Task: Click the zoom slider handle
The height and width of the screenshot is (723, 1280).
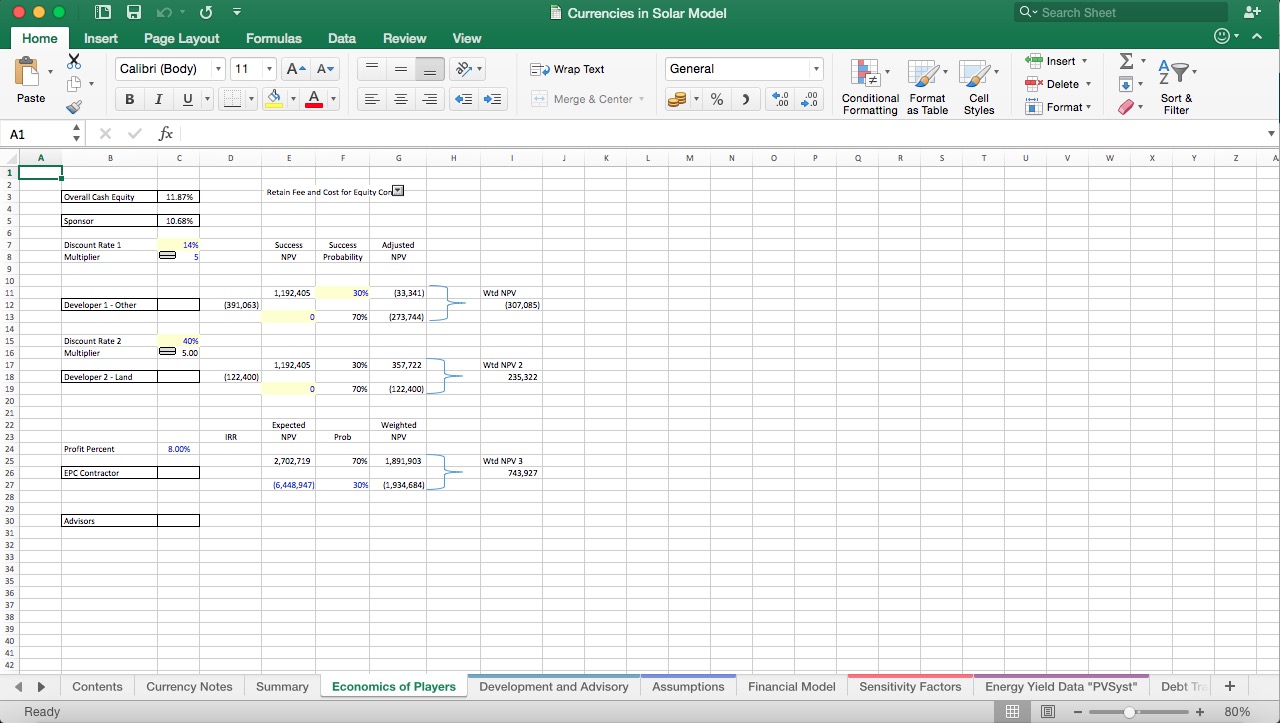Action: [x=1129, y=712]
